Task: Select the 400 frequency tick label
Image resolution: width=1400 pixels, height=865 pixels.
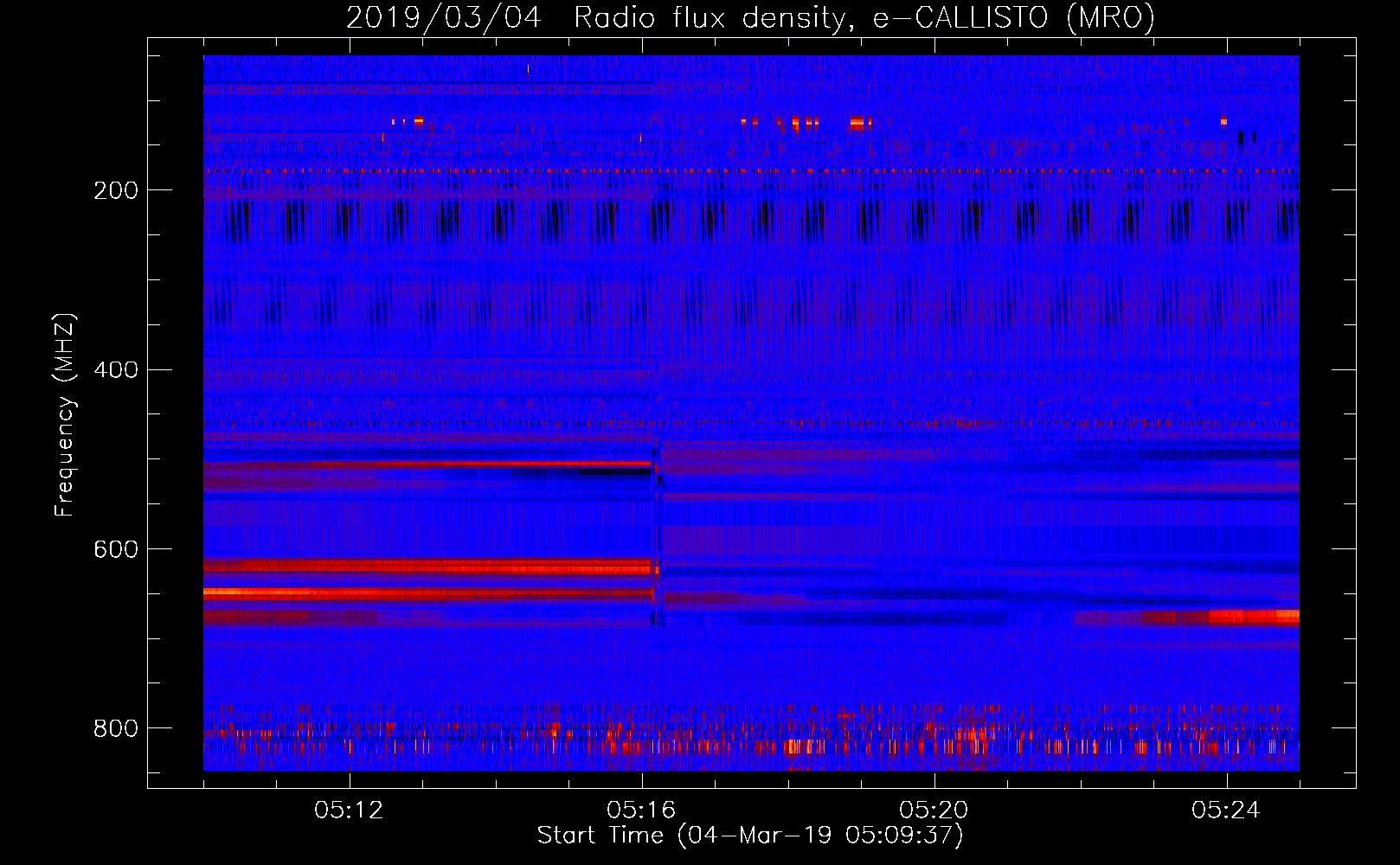Action: 116,370
